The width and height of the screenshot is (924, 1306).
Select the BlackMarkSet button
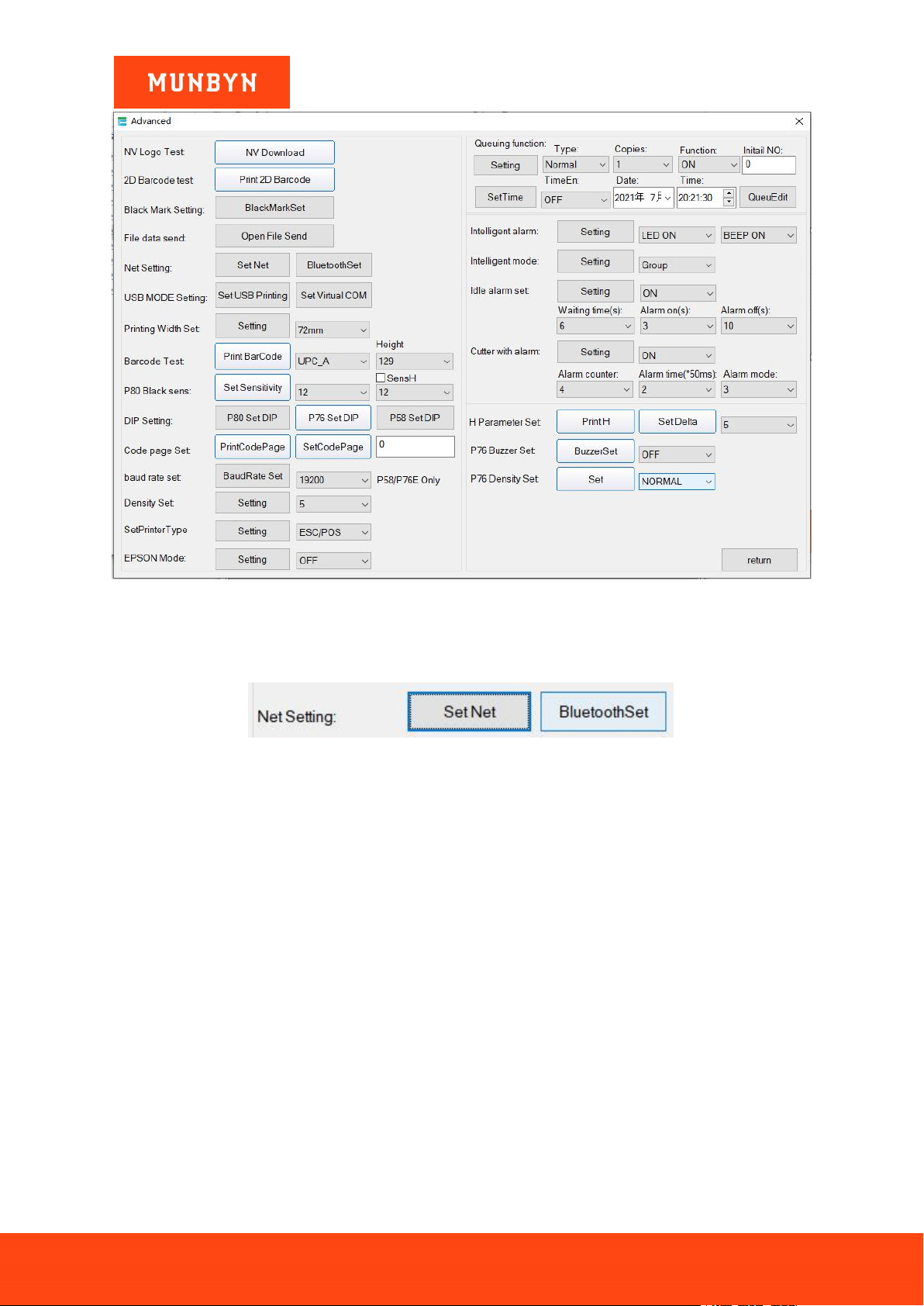[x=274, y=208]
